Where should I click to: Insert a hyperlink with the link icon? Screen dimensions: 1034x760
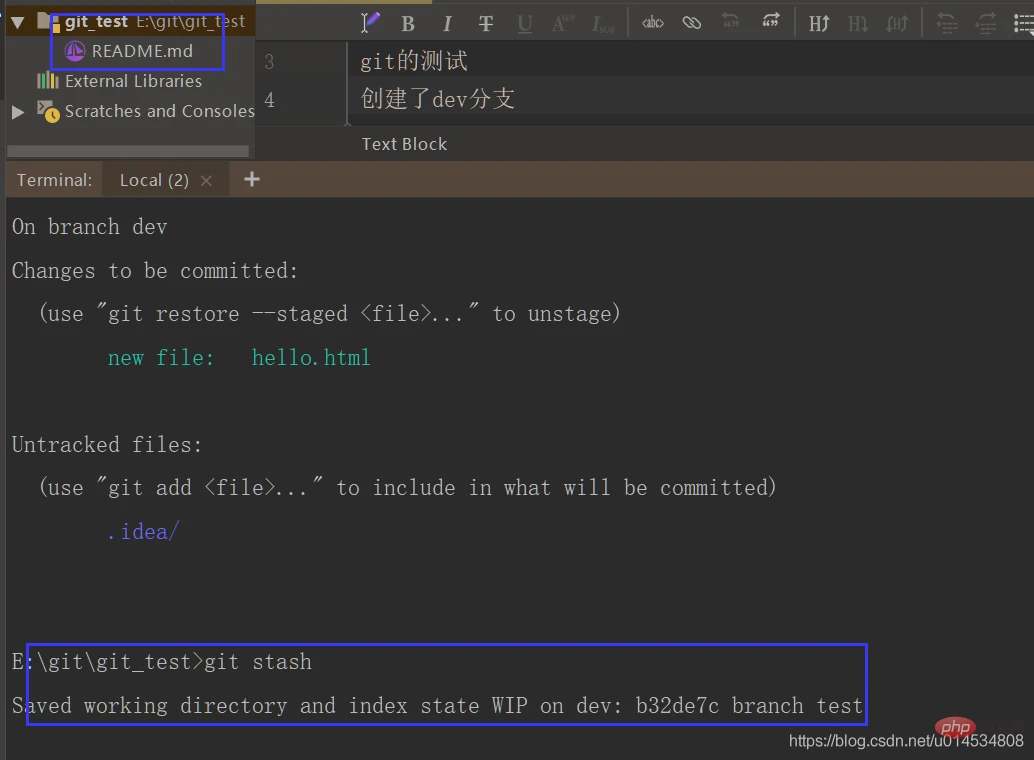[x=692, y=23]
